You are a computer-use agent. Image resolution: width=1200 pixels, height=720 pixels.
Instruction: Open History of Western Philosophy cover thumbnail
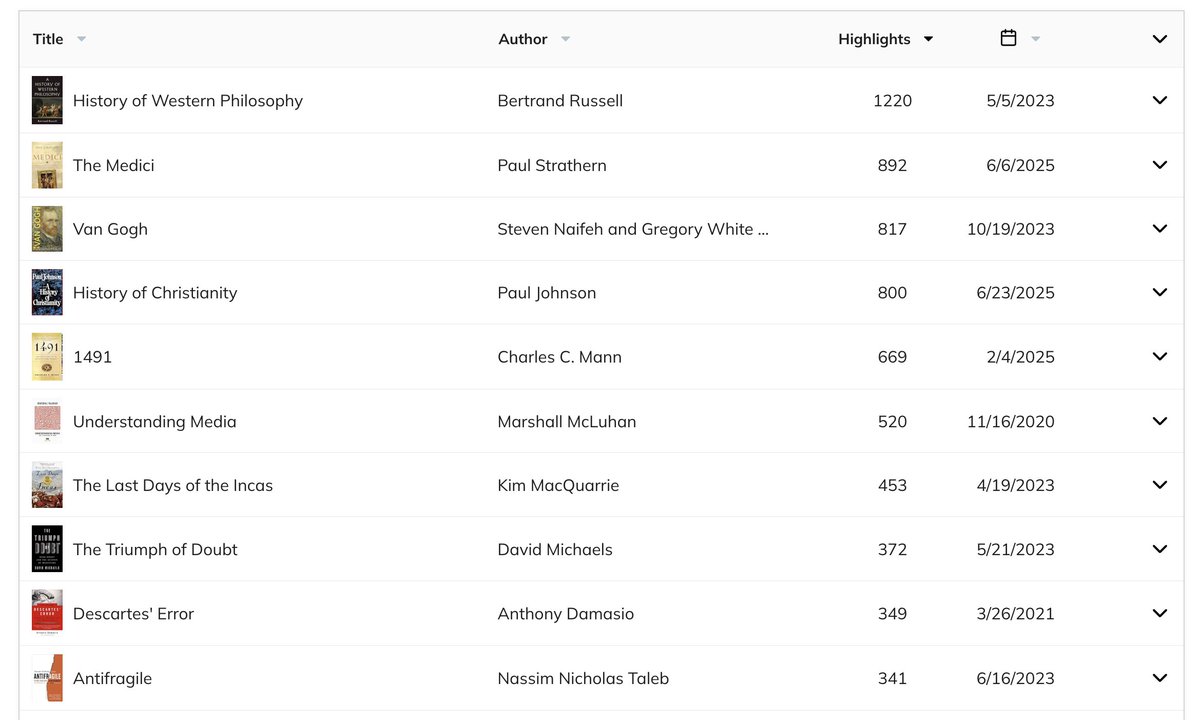point(47,100)
